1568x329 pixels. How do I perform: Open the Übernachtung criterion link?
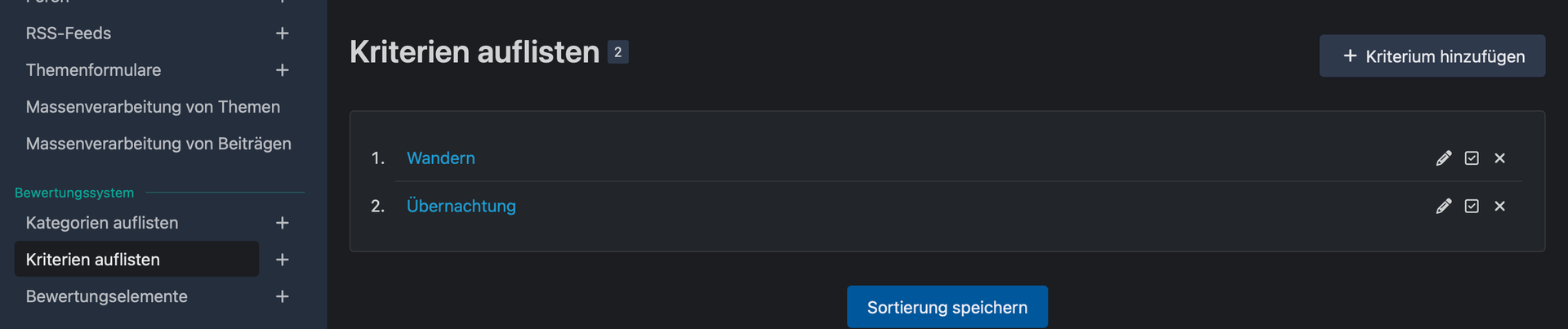click(x=461, y=206)
